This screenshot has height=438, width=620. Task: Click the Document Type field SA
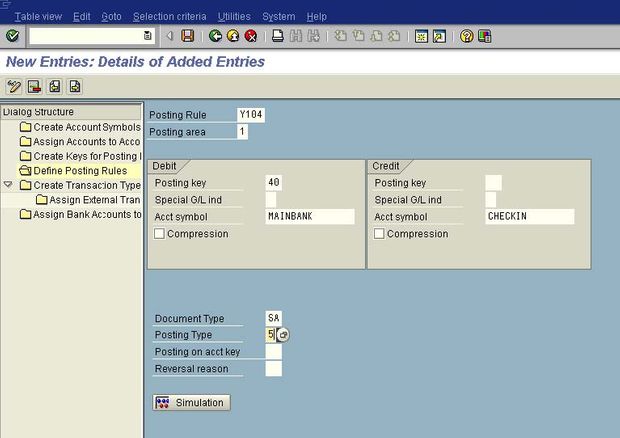[274, 318]
